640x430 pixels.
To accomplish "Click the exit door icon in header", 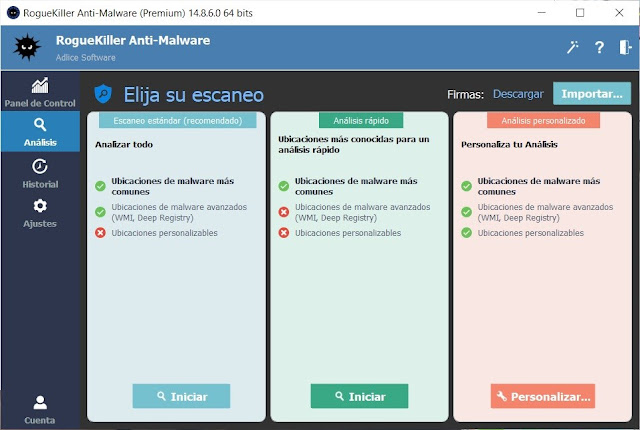I will pyautogui.click(x=625, y=47).
